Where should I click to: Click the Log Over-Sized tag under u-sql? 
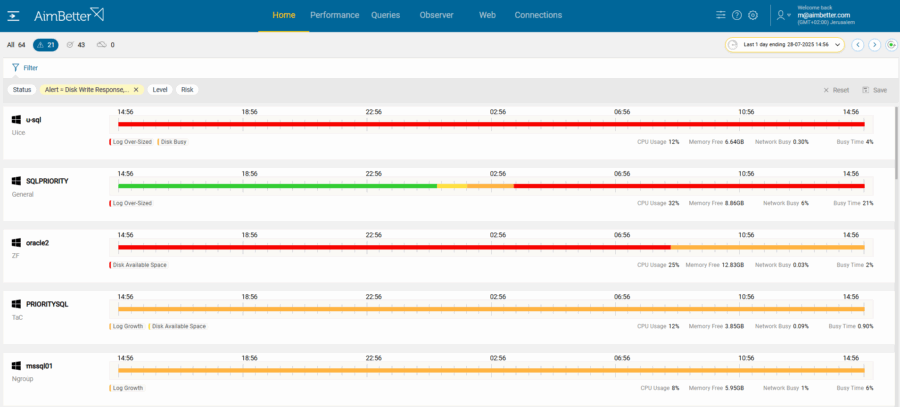(x=131, y=142)
